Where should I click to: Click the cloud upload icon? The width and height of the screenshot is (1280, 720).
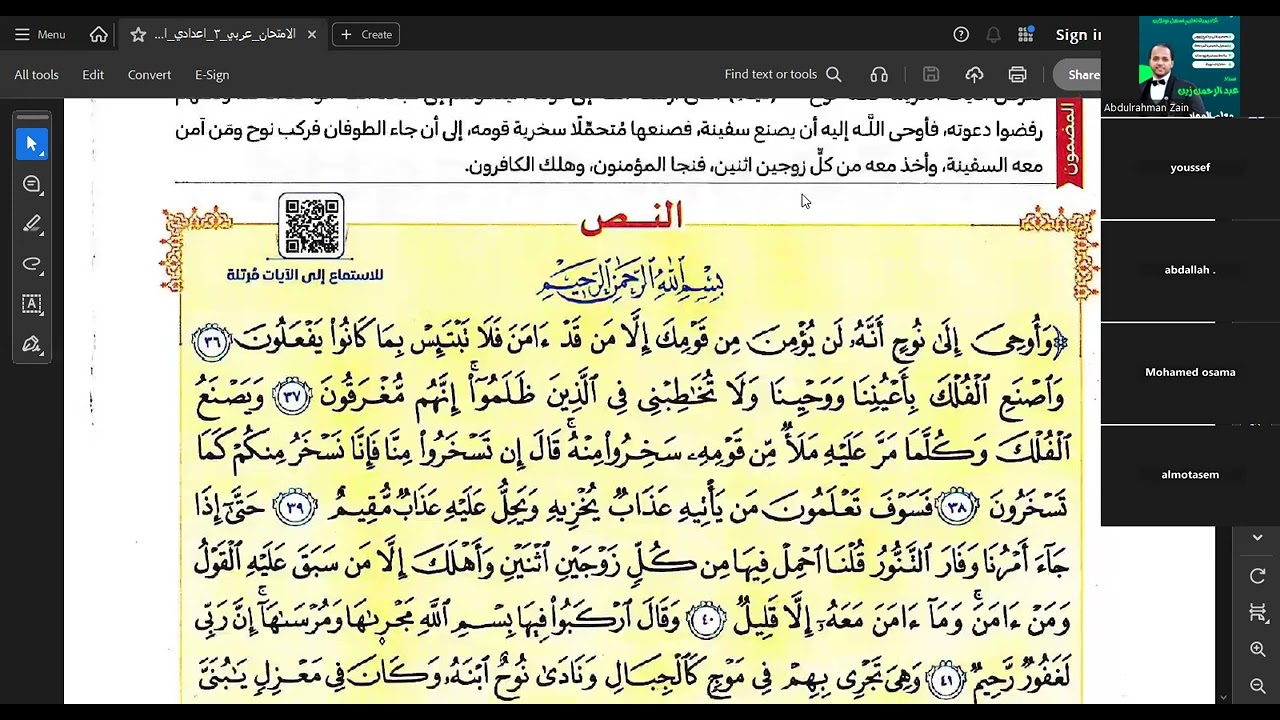click(x=974, y=74)
